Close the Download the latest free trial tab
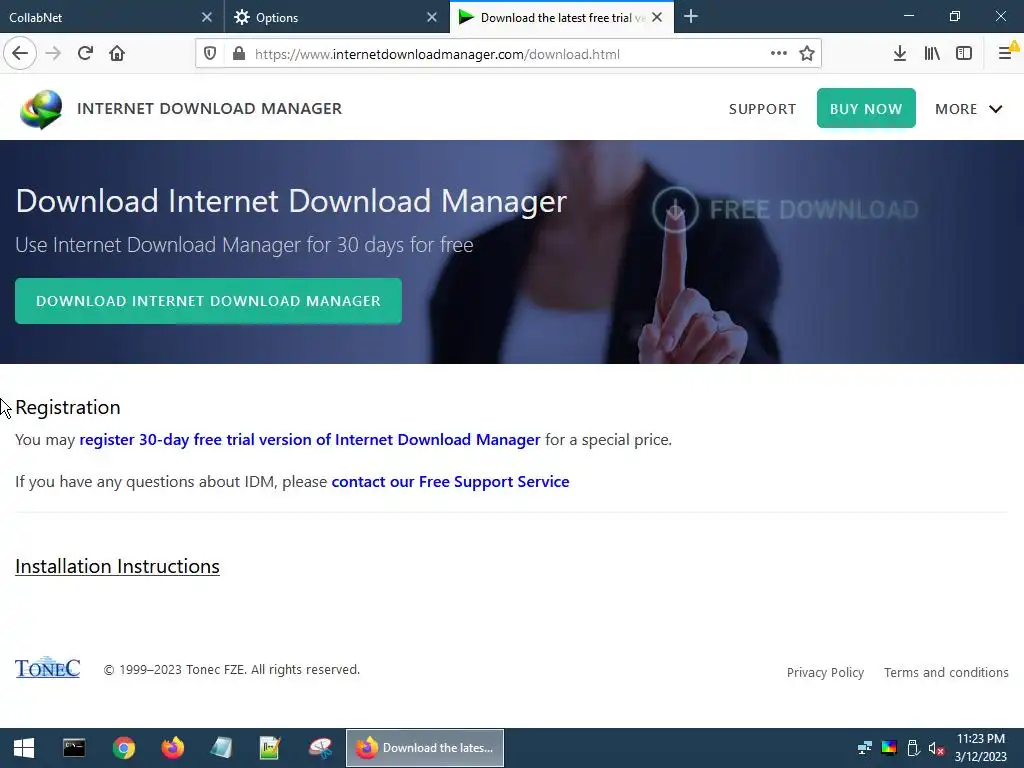Screen dimensions: 1024x768 point(658,17)
